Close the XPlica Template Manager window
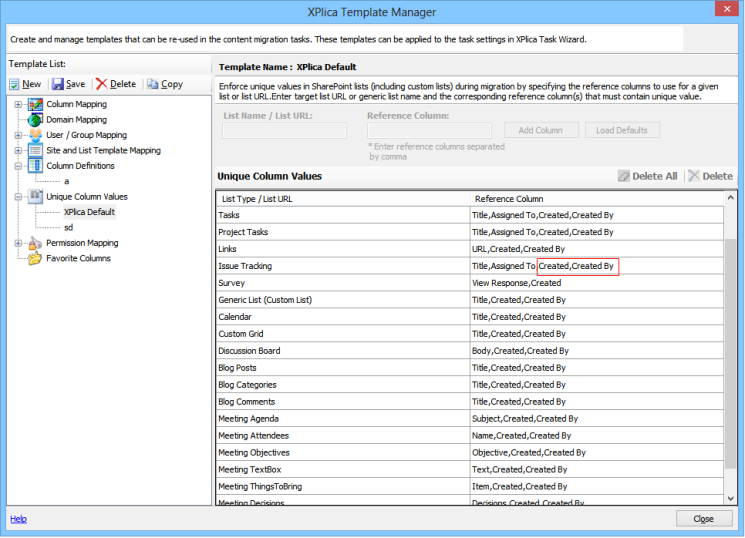 (x=727, y=9)
